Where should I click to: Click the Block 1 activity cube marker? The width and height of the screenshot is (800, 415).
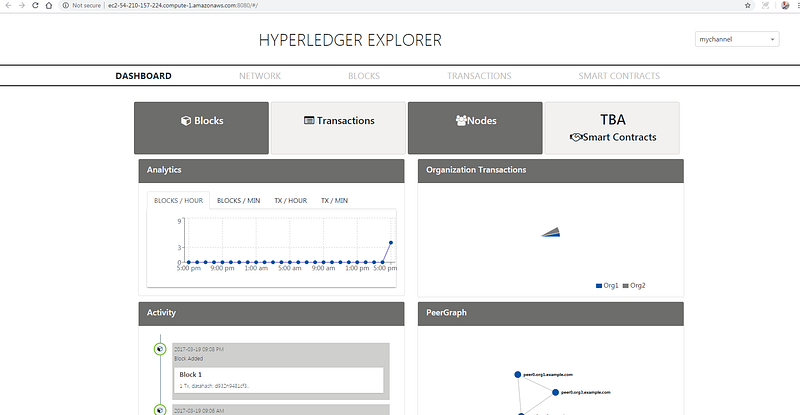point(160,349)
